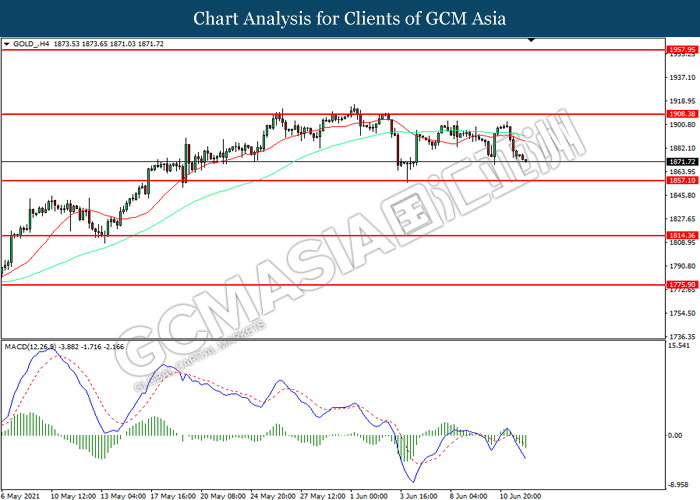This screenshot has height=500, width=700.
Task: Click the 1808.95 price scale value
Action: (682, 242)
